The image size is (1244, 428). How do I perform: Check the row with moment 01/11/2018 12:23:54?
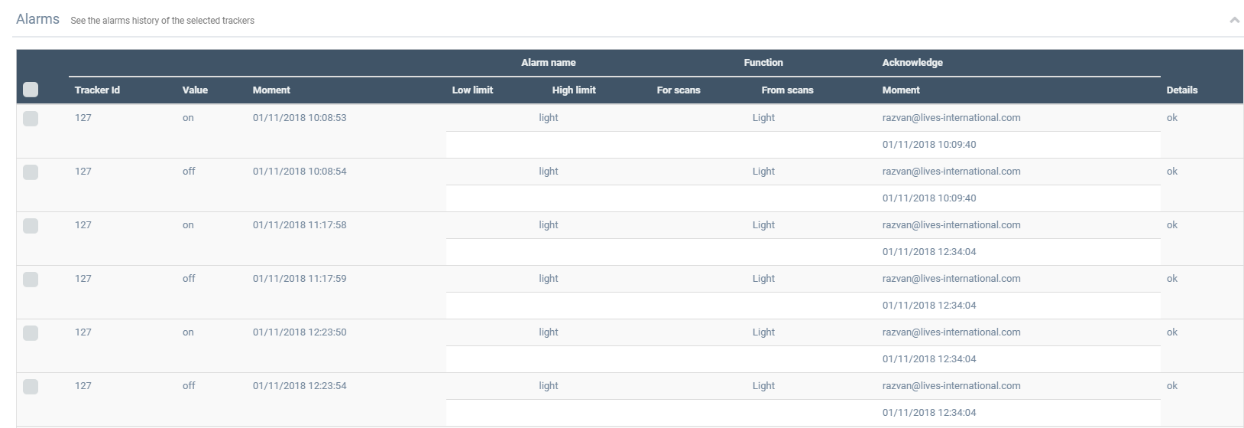30,385
